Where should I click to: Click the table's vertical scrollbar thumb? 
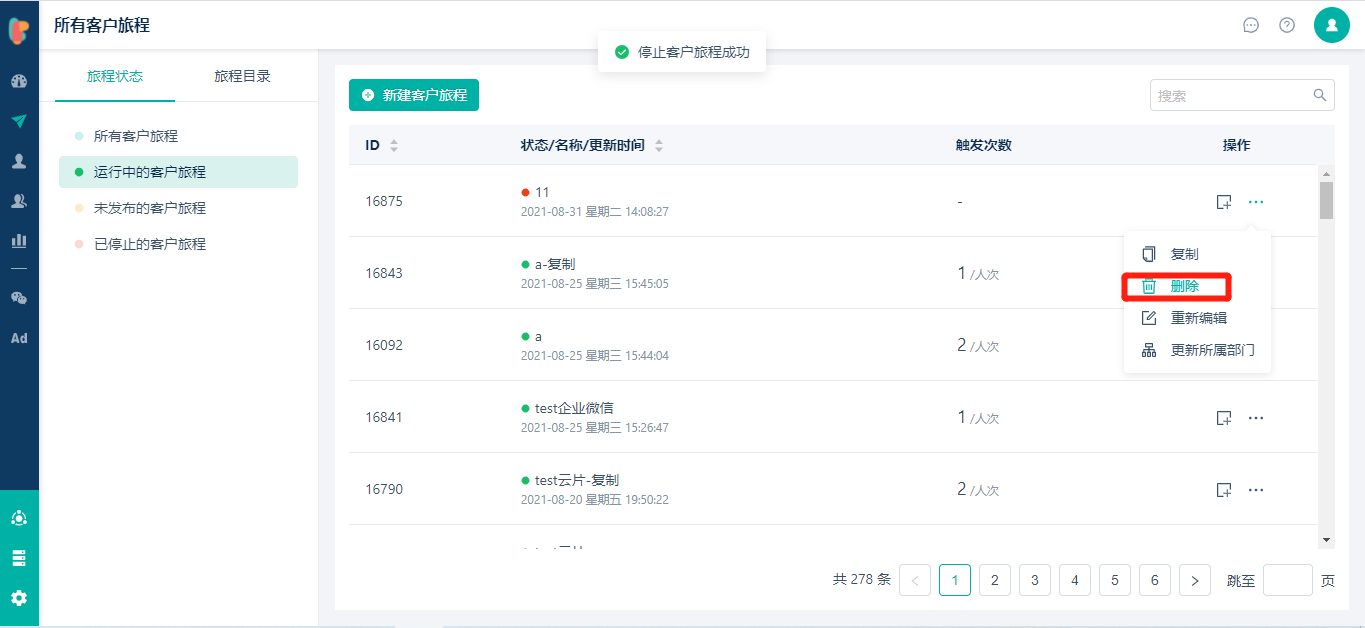tap(1327, 200)
